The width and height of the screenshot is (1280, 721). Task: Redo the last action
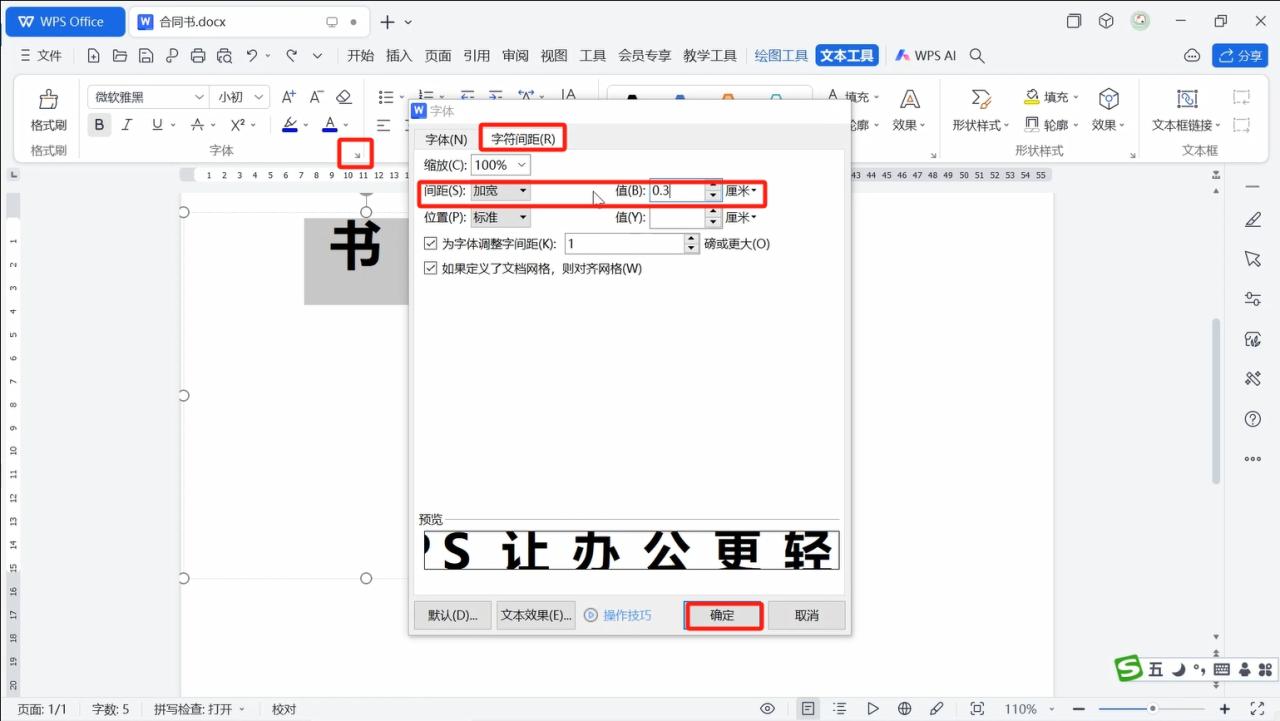click(291, 56)
